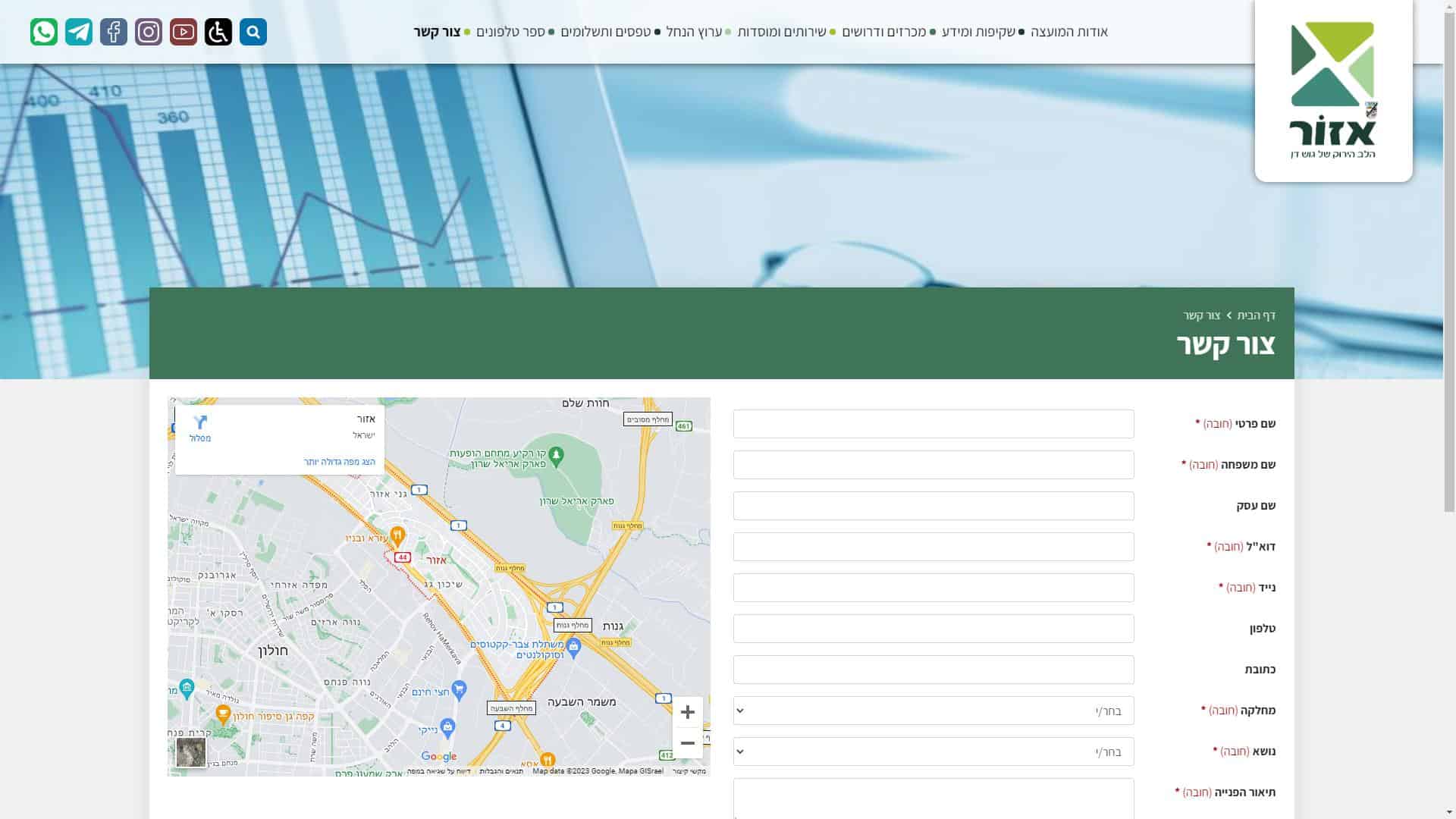Click the חולון label on map
The image size is (1456, 819).
(x=273, y=651)
